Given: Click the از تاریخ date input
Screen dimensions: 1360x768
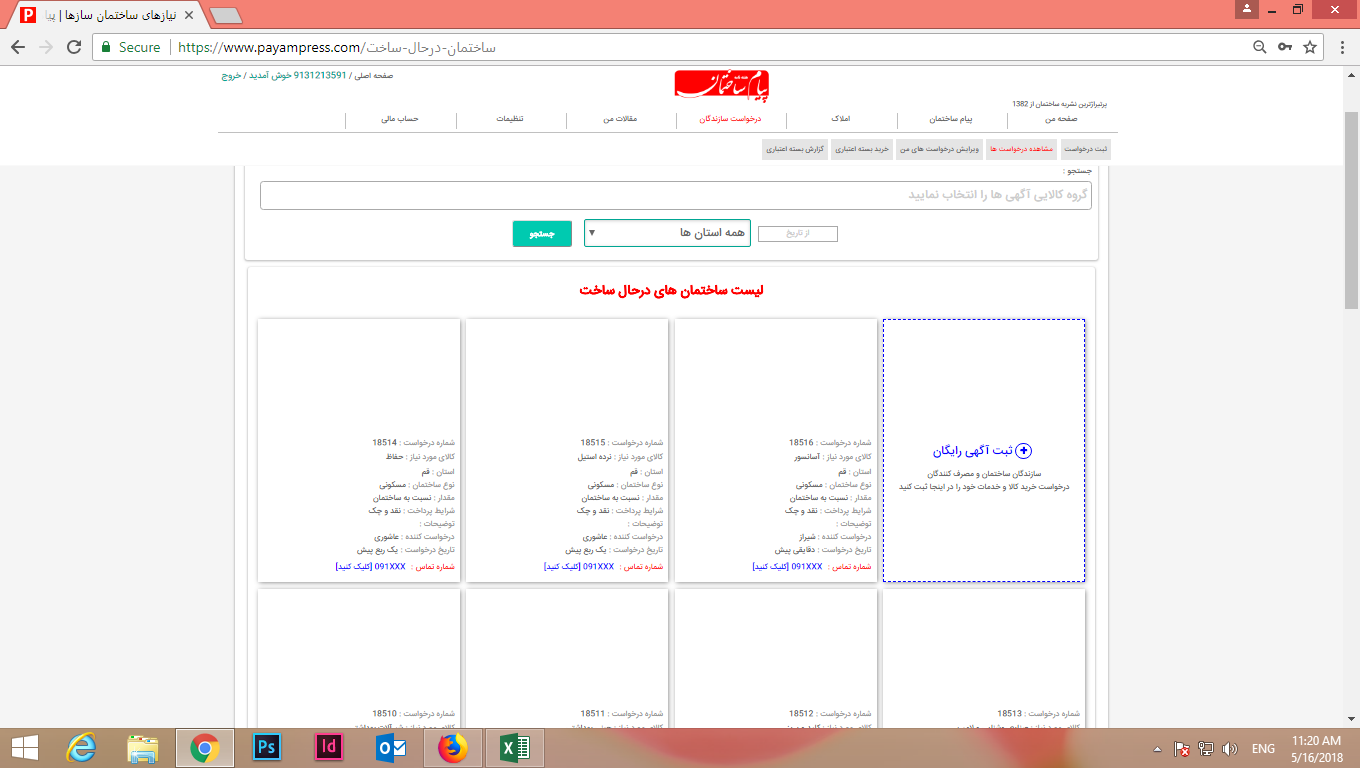Looking at the screenshot, I should pyautogui.click(x=798, y=234).
